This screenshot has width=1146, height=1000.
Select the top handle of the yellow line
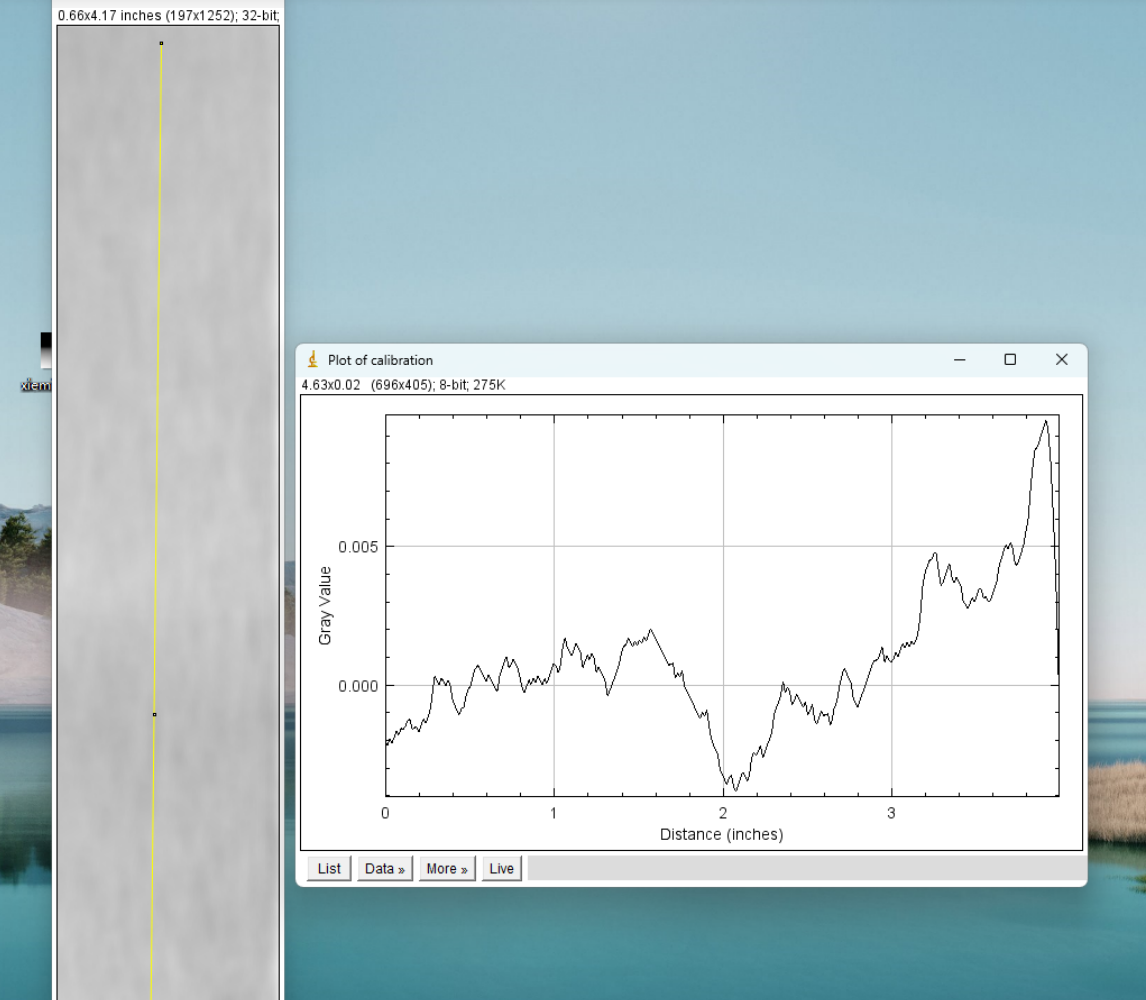pos(161,43)
